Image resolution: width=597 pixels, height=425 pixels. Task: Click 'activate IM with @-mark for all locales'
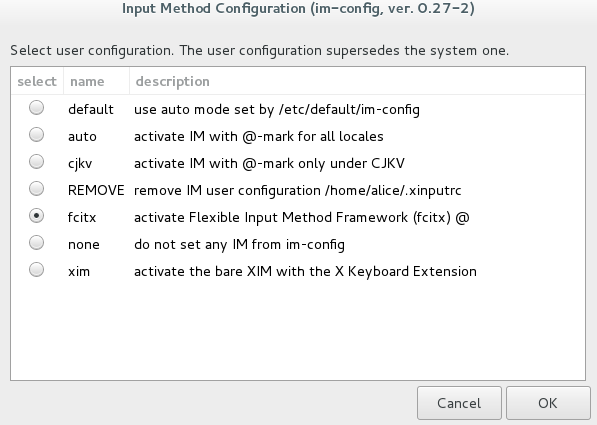pos(259,136)
